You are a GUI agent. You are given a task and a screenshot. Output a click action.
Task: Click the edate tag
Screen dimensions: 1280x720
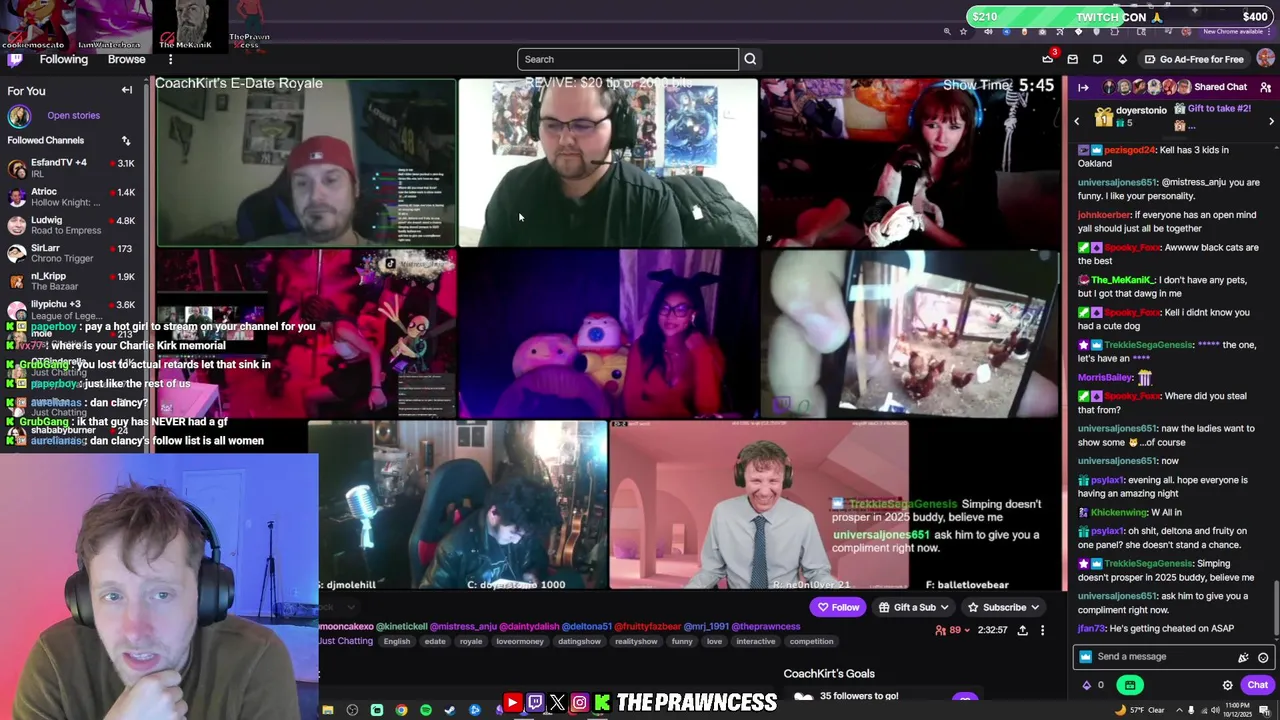(x=435, y=641)
